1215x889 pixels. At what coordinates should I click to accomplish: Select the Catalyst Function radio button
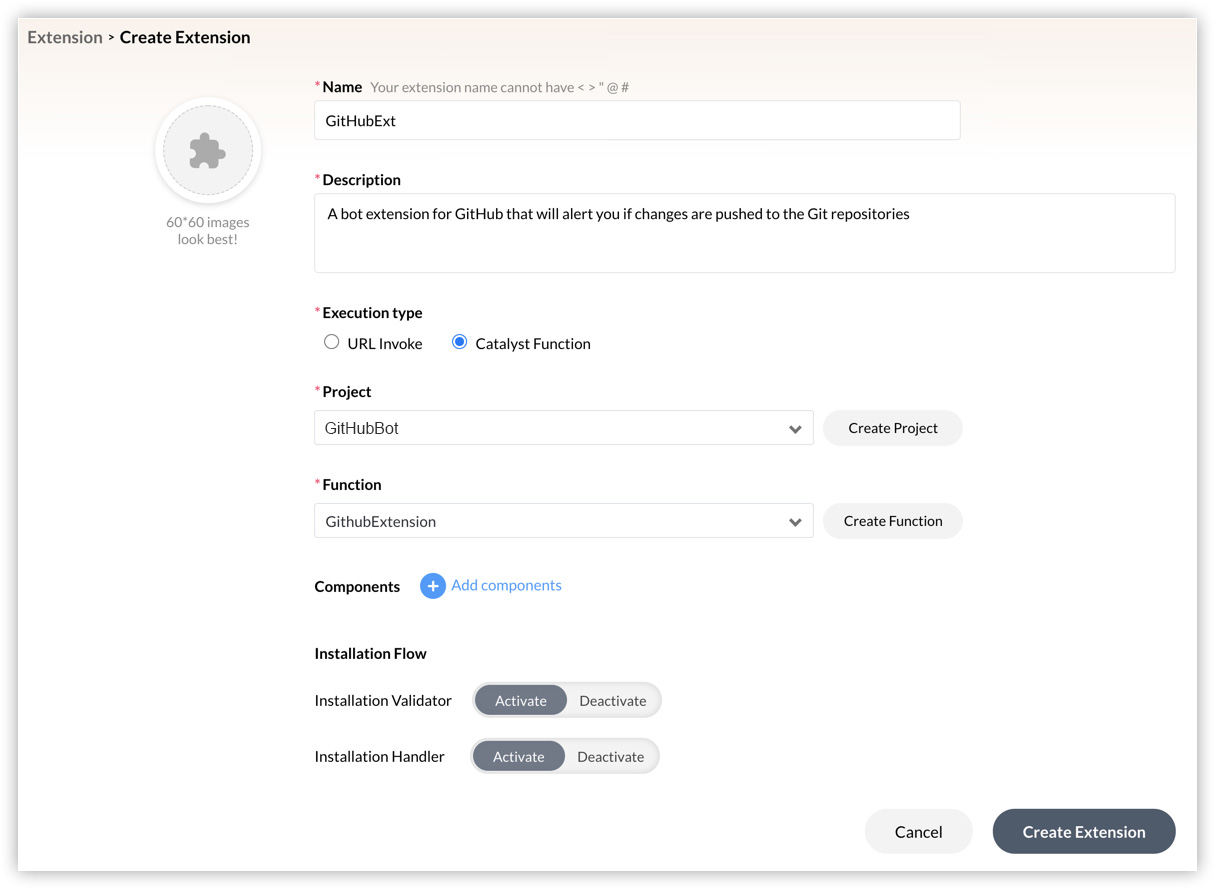pyautogui.click(x=460, y=342)
